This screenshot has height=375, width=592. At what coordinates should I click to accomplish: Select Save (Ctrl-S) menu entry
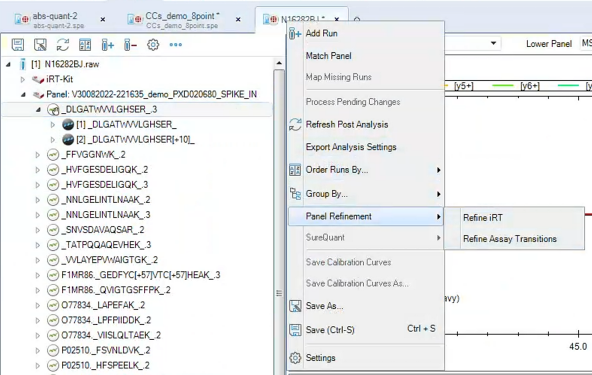click(x=365, y=330)
